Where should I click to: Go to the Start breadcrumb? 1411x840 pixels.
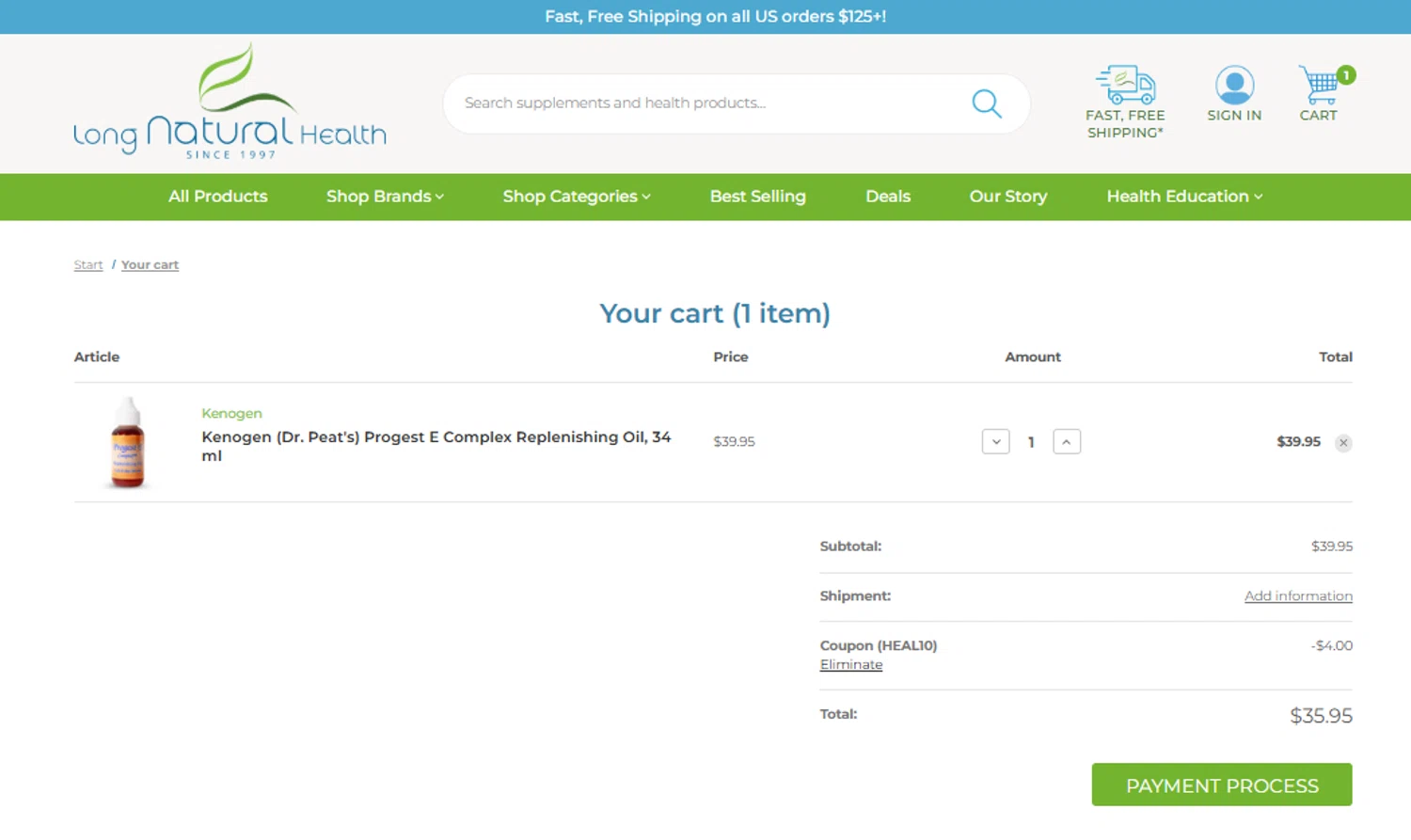pos(88,264)
